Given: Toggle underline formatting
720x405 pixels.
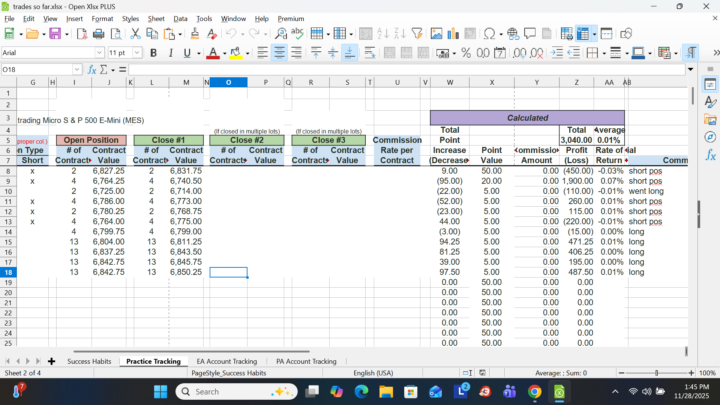Looking at the screenshot, I should (x=187, y=53).
